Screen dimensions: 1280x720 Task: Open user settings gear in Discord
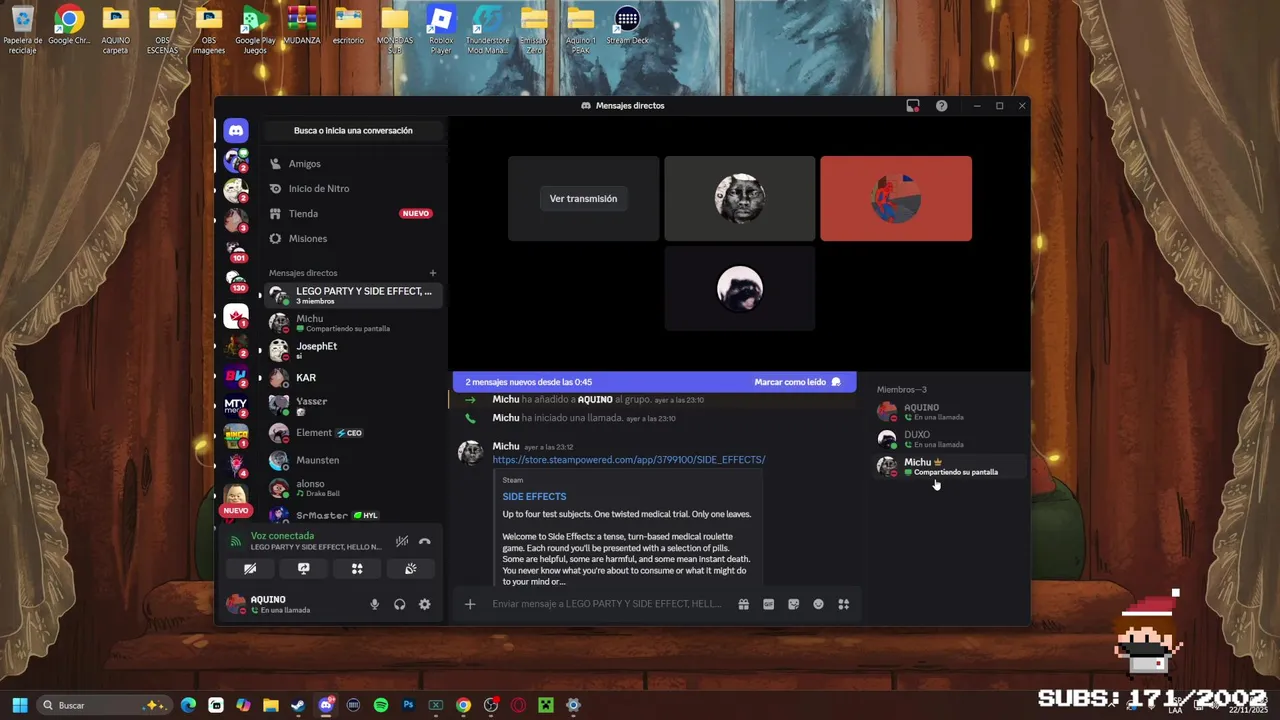pyautogui.click(x=425, y=604)
